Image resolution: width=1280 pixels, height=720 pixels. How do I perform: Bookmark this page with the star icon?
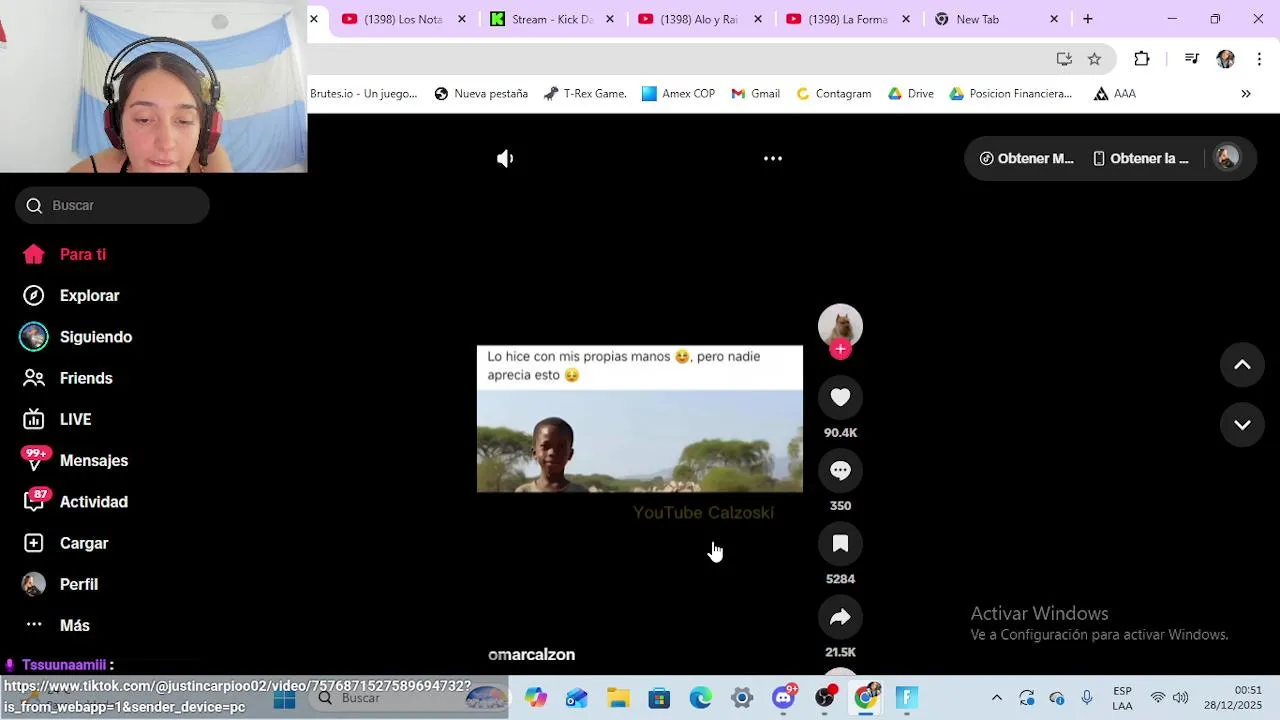coord(1094,59)
